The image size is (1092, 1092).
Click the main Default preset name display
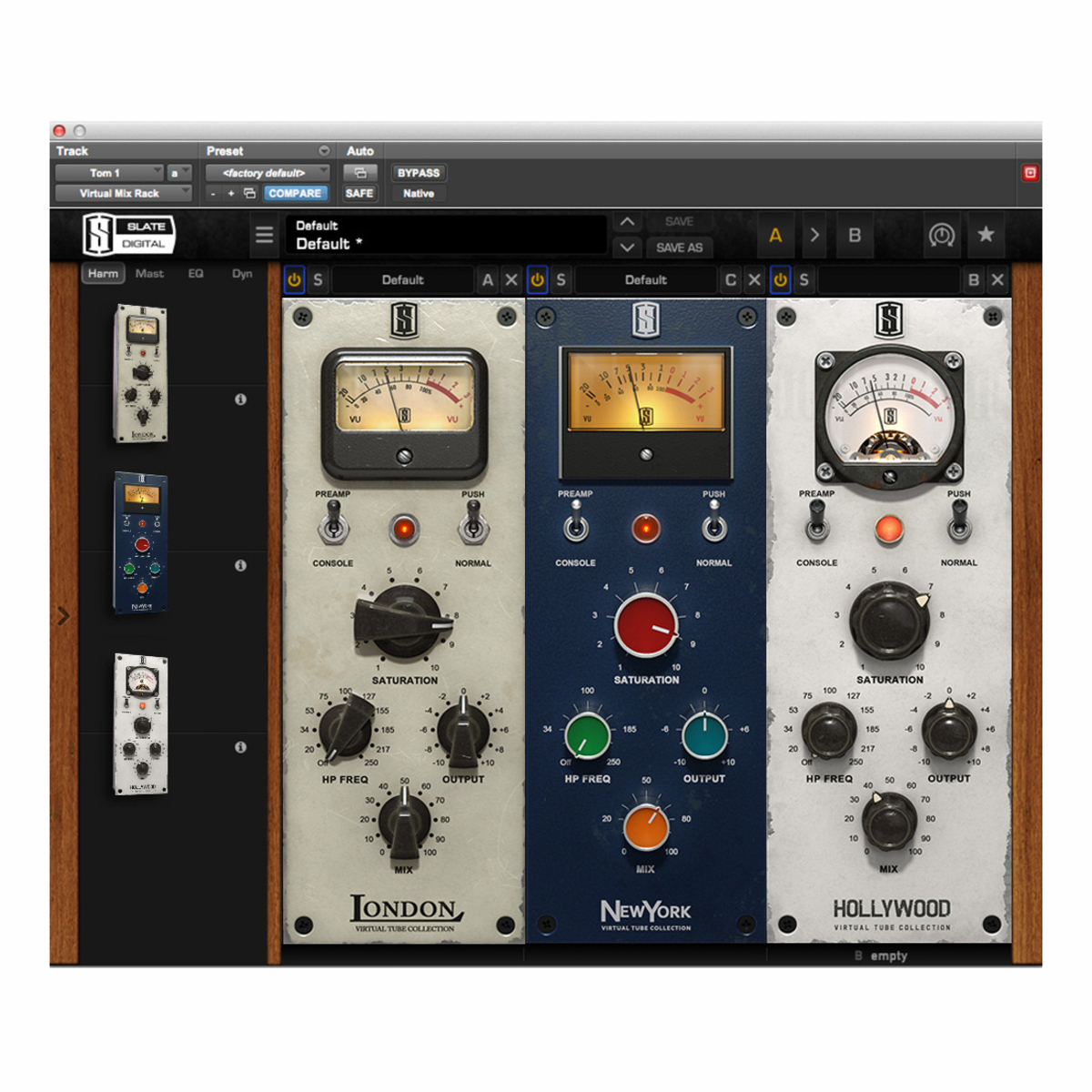pos(447,235)
